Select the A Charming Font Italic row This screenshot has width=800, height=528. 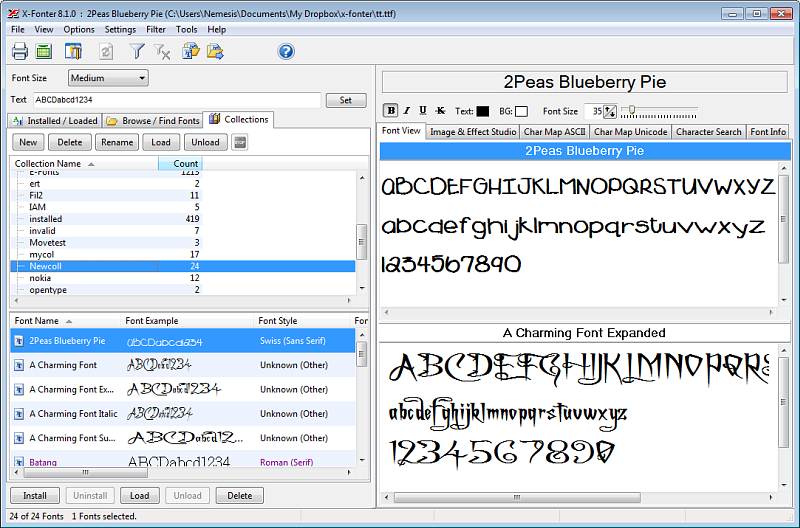tap(183, 414)
